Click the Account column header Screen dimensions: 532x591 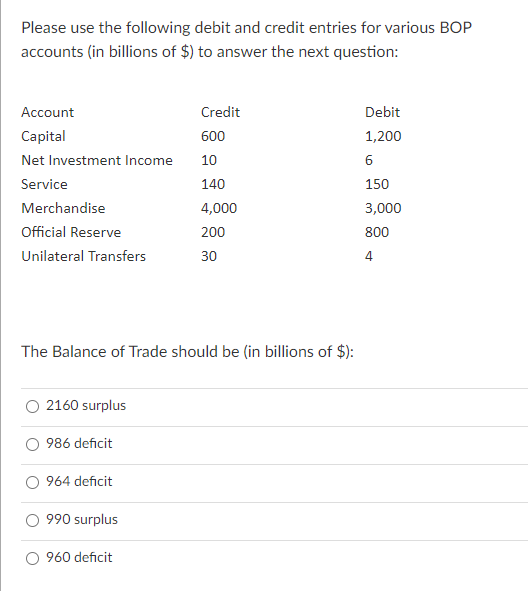pyautogui.click(x=48, y=112)
